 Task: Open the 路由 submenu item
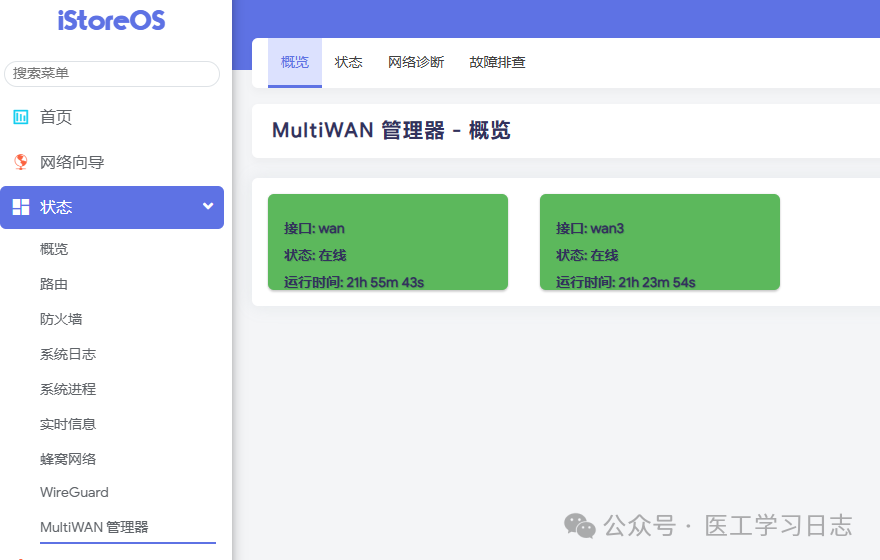pos(54,284)
